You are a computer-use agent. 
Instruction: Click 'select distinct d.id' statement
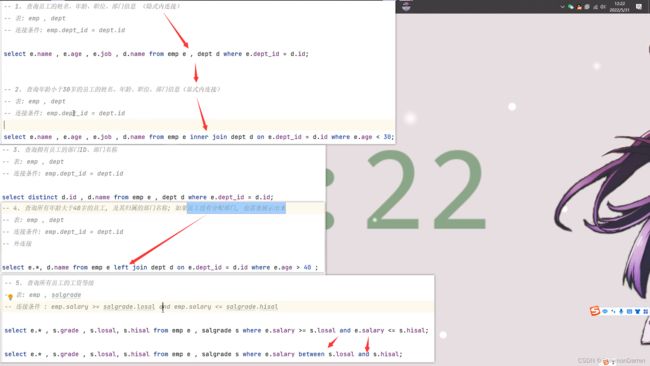138,197
